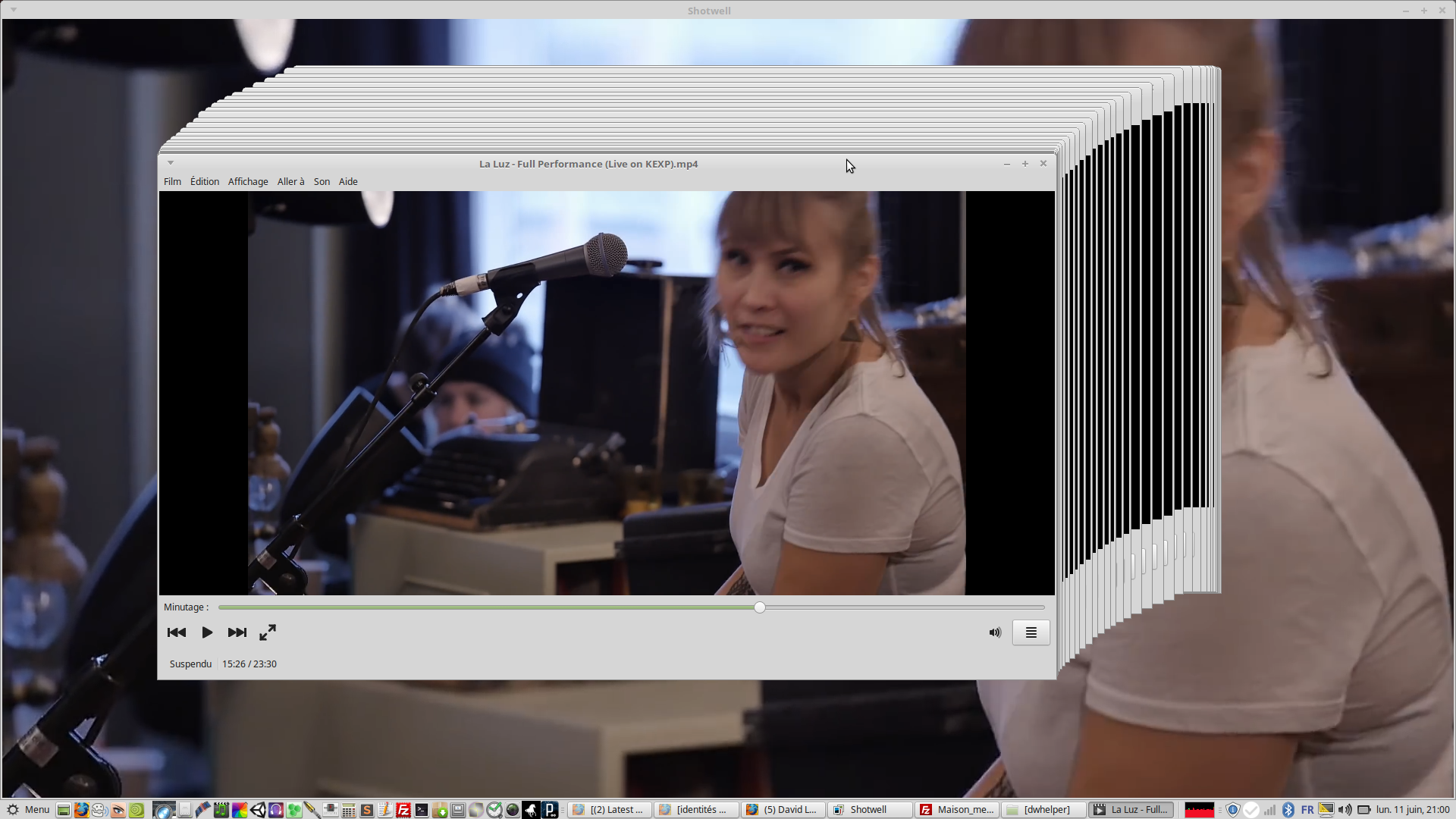The image size is (1456, 819).
Task: Toggle fullscreen mode with the arrows icon
Action: (x=268, y=632)
